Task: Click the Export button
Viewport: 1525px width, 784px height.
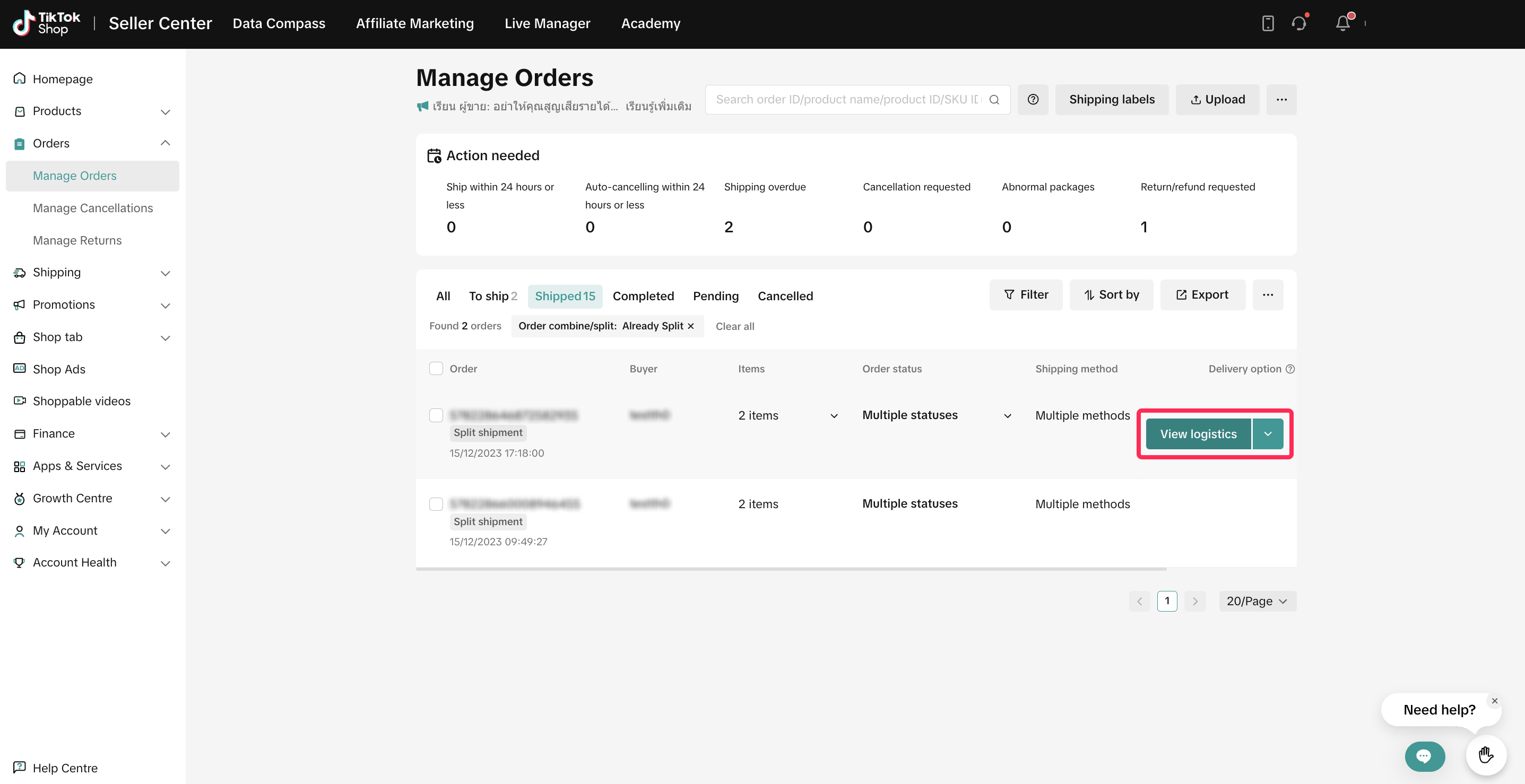Action: coord(1202,295)
